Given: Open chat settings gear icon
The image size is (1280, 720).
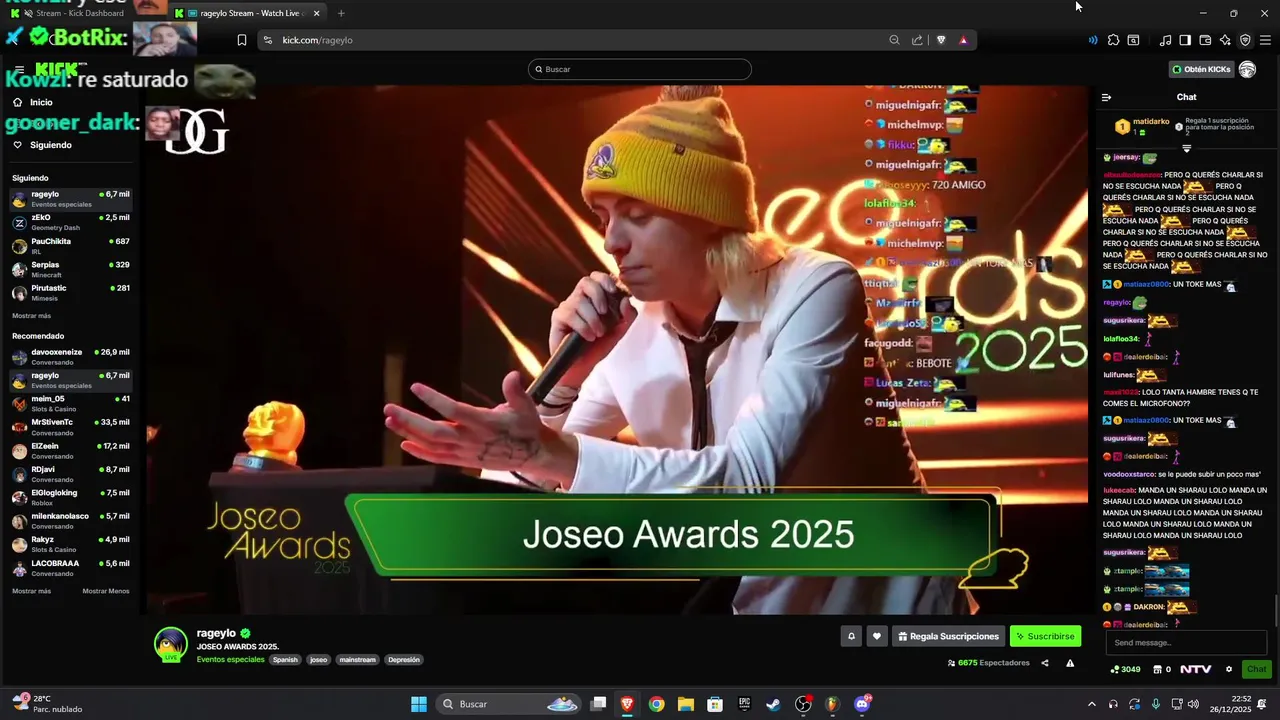Looking at the screenshot, I should [x=1229, y=669].
